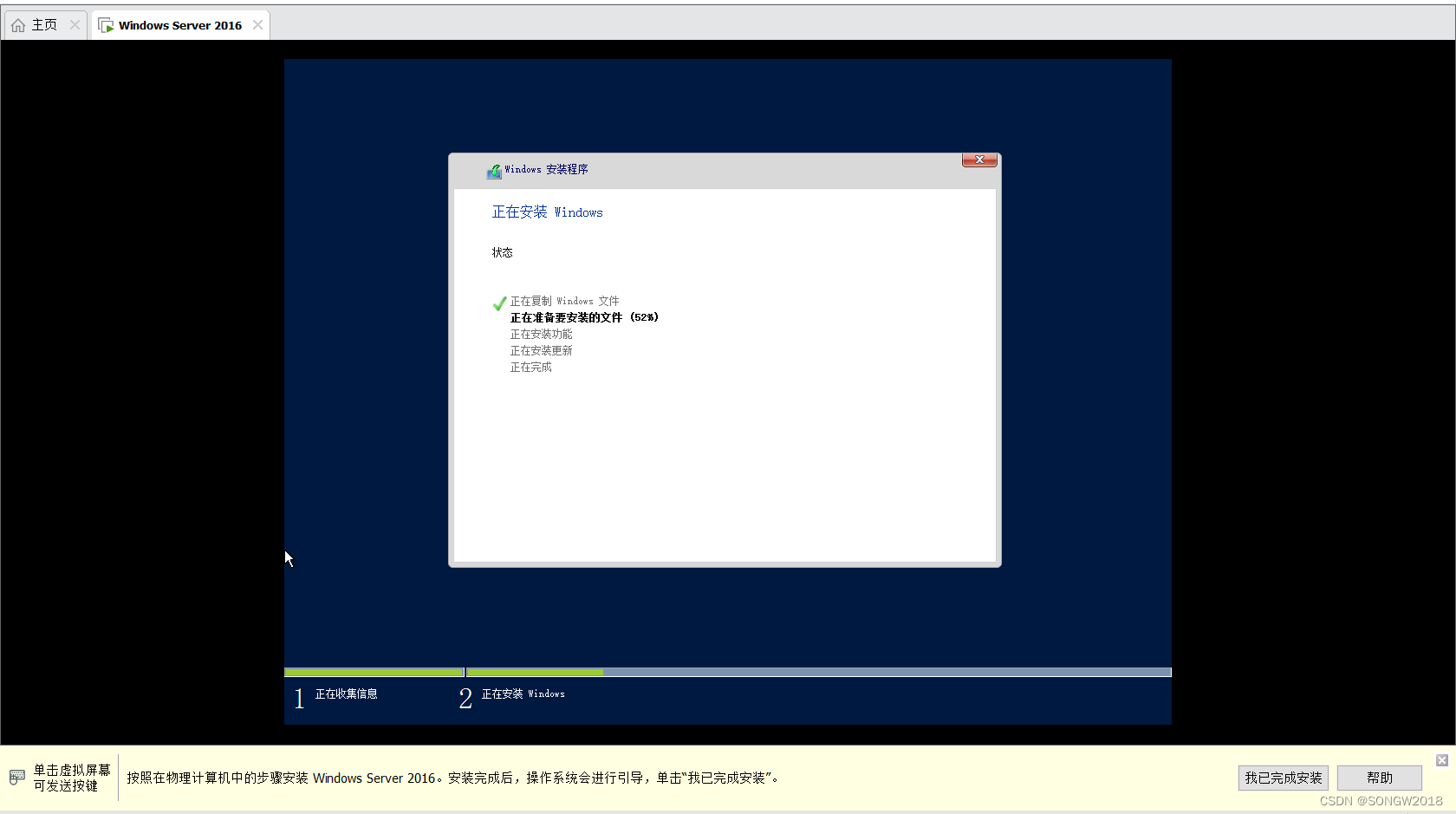
Task: Open 帮助 help button
Action: pos(1380,778)
